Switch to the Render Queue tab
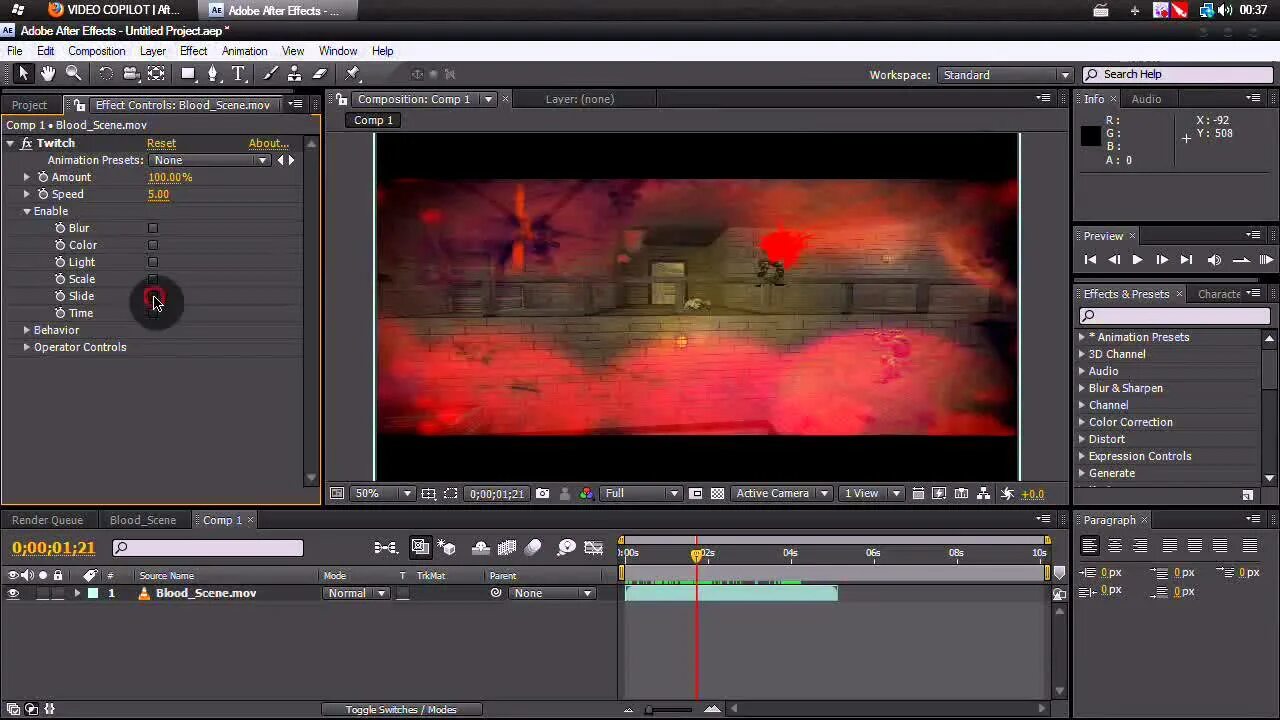This screenshot has width=1280, height=720. 47,520
